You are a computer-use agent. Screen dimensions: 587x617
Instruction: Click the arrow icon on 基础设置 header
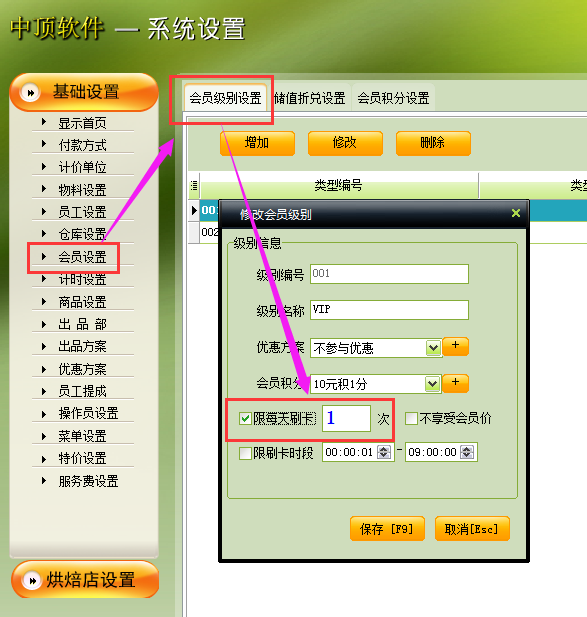click(x=30, y=93)
